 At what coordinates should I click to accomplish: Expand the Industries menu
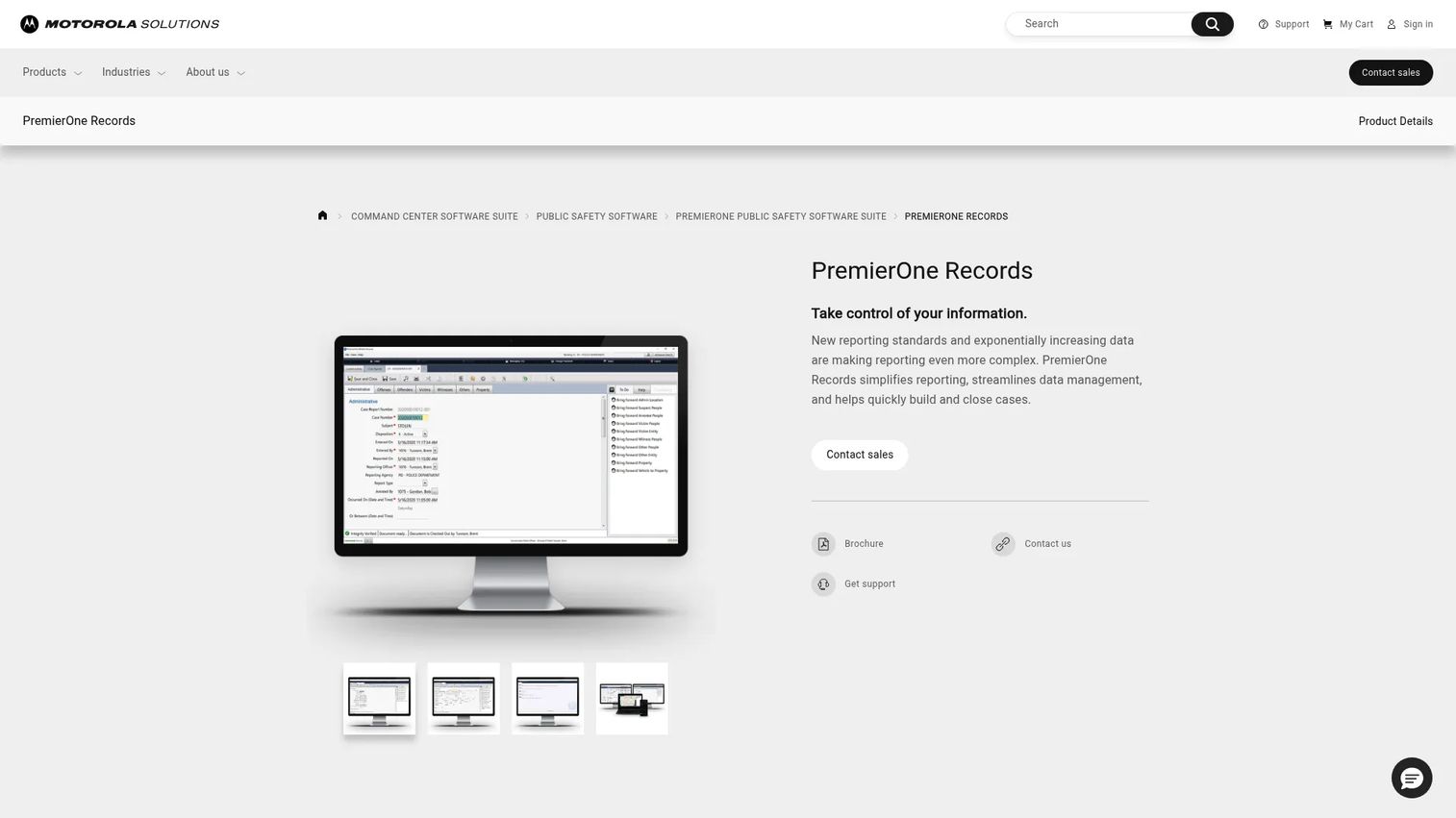(x=134, y=72)
